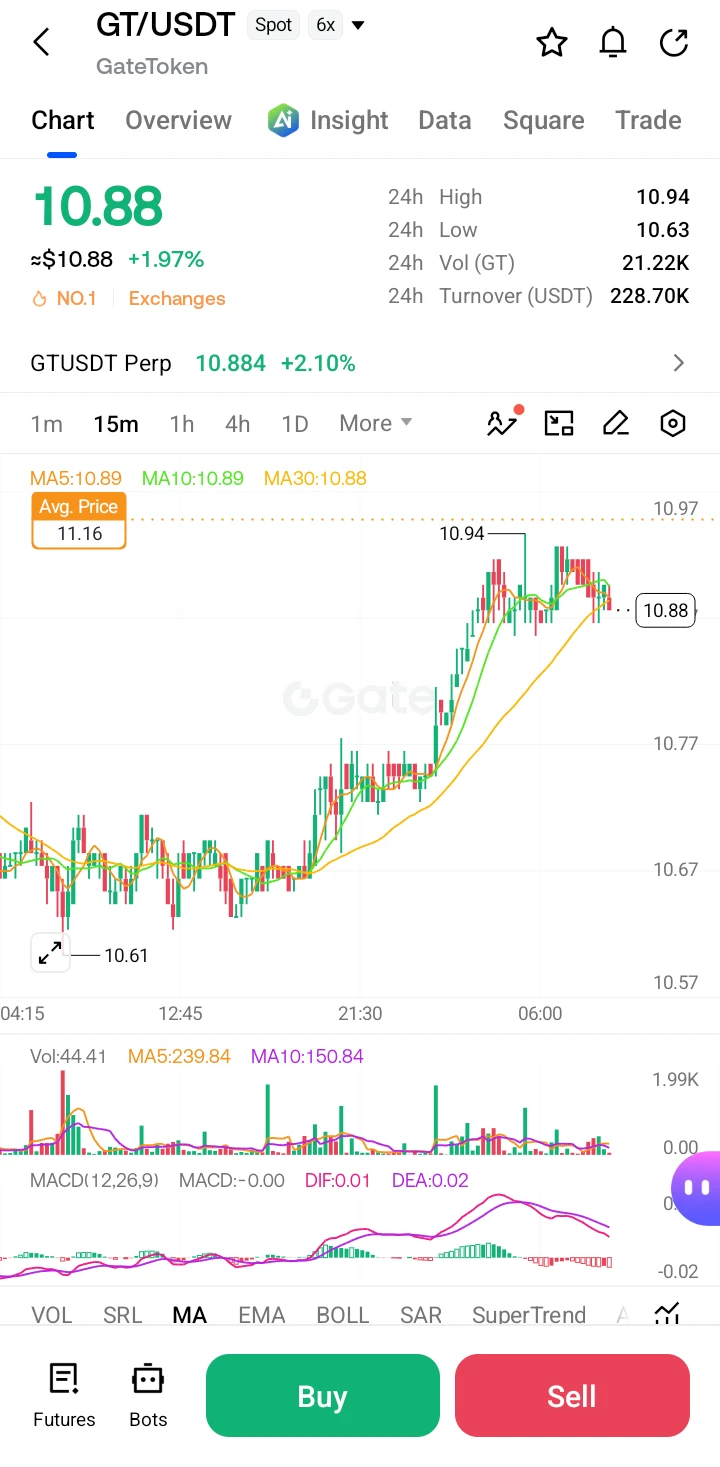Tap the 24h Low value 10.63
This screenshot has width=720, height=1467.
663,230
